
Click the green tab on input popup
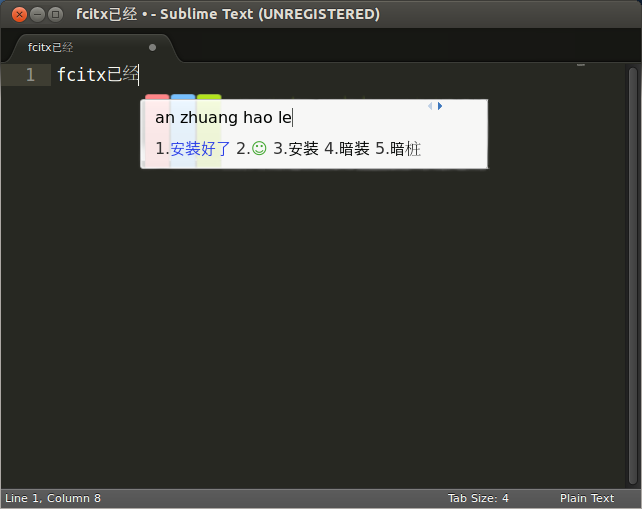pyautogui.click(x=209, y=97)
